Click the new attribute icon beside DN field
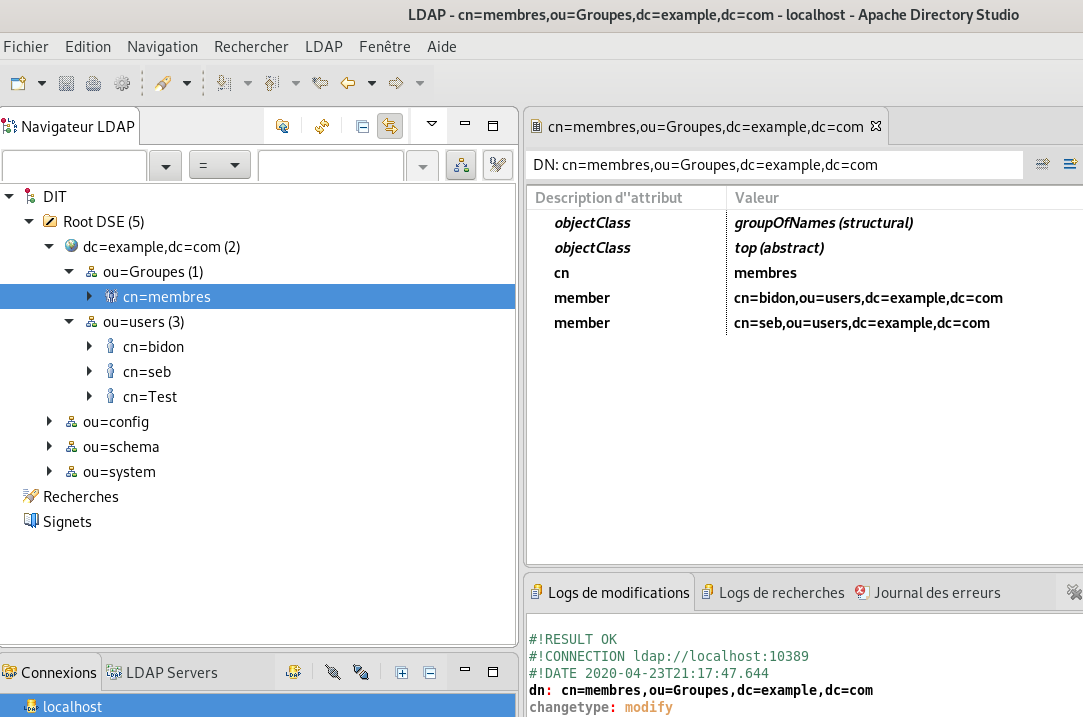 pos(1071,164)
